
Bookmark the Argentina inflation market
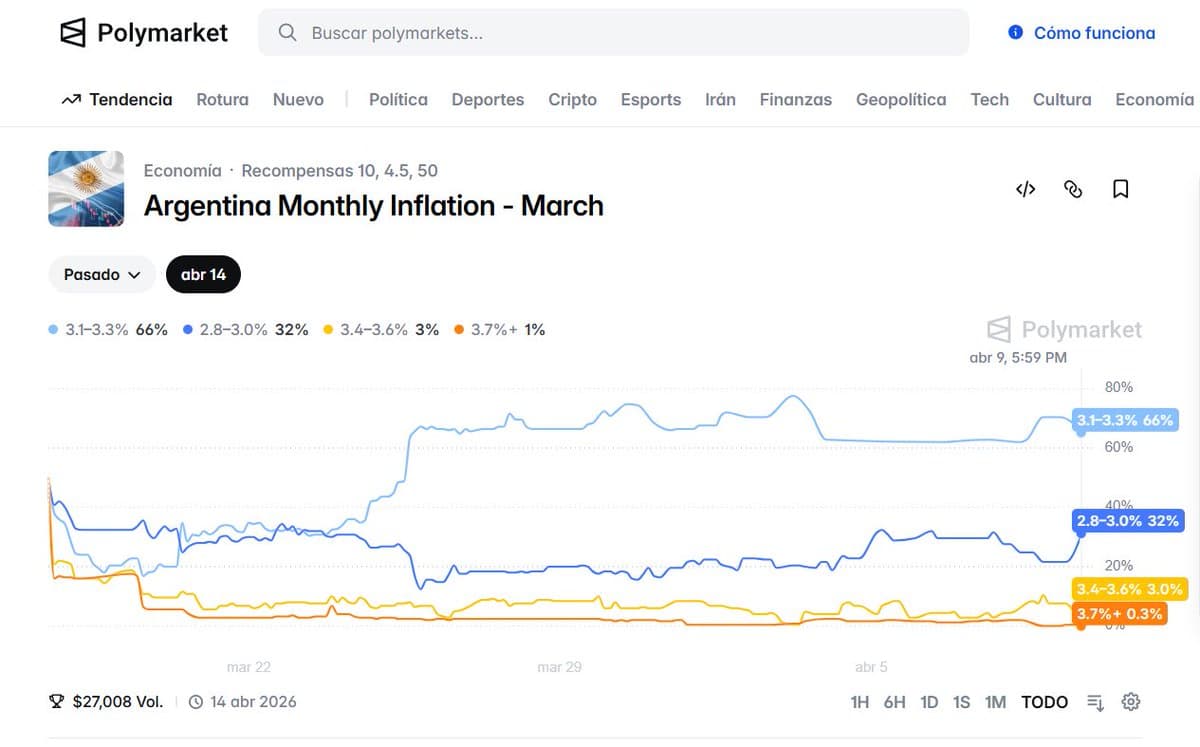pyautogui.click(x=1121, y=189)
